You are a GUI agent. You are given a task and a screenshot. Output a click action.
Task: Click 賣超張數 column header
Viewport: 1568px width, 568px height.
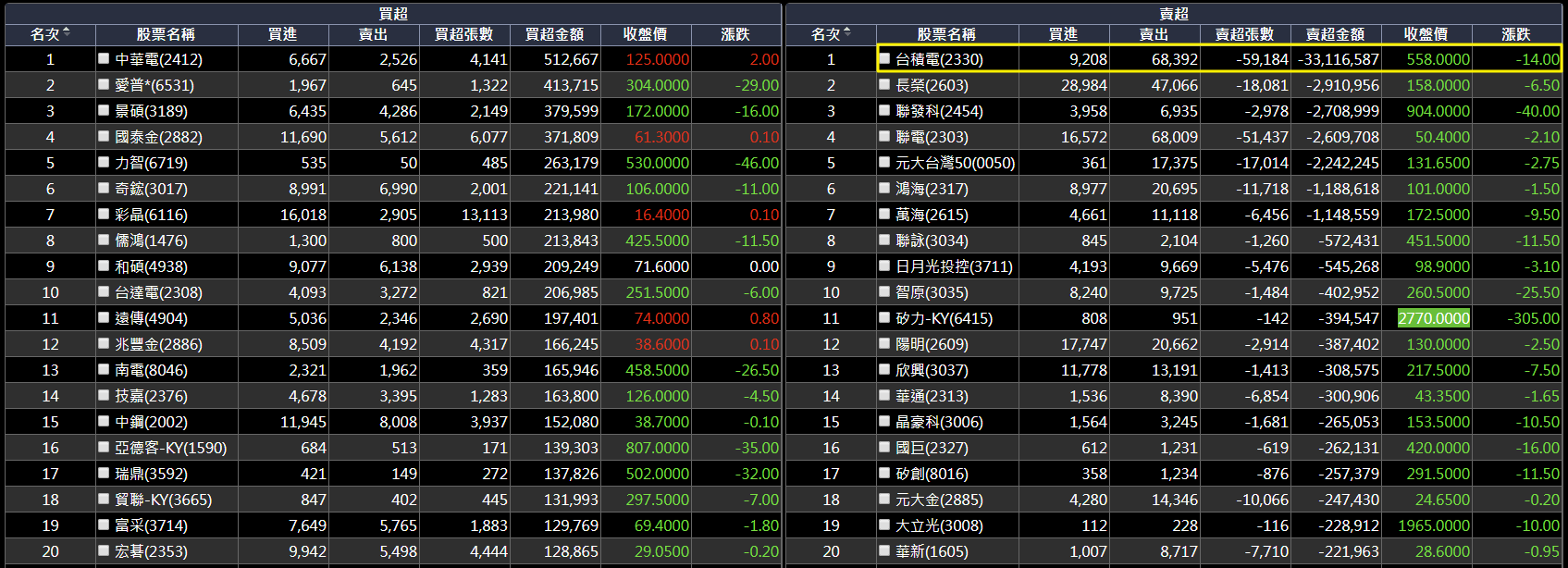[1244, 34]
